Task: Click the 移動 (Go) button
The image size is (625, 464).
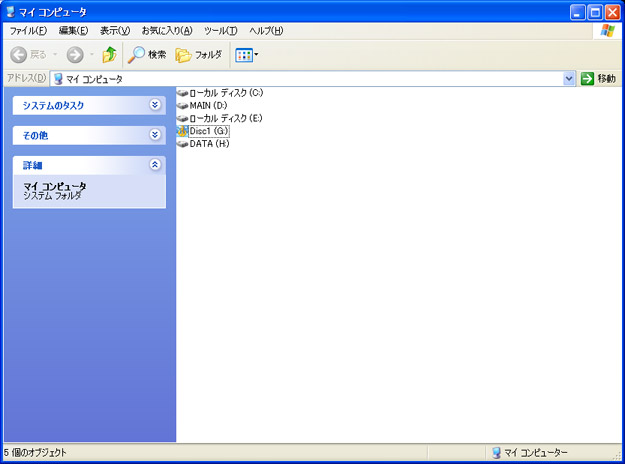Action: [599, 78]
